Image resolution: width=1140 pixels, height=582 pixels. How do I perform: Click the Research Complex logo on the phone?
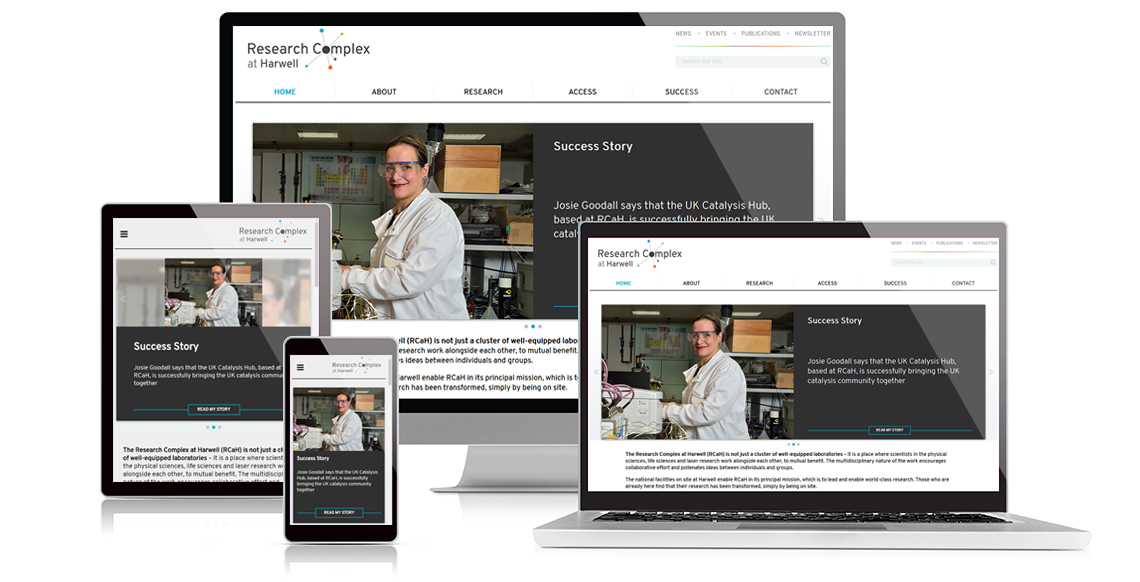tap(357, 365)
